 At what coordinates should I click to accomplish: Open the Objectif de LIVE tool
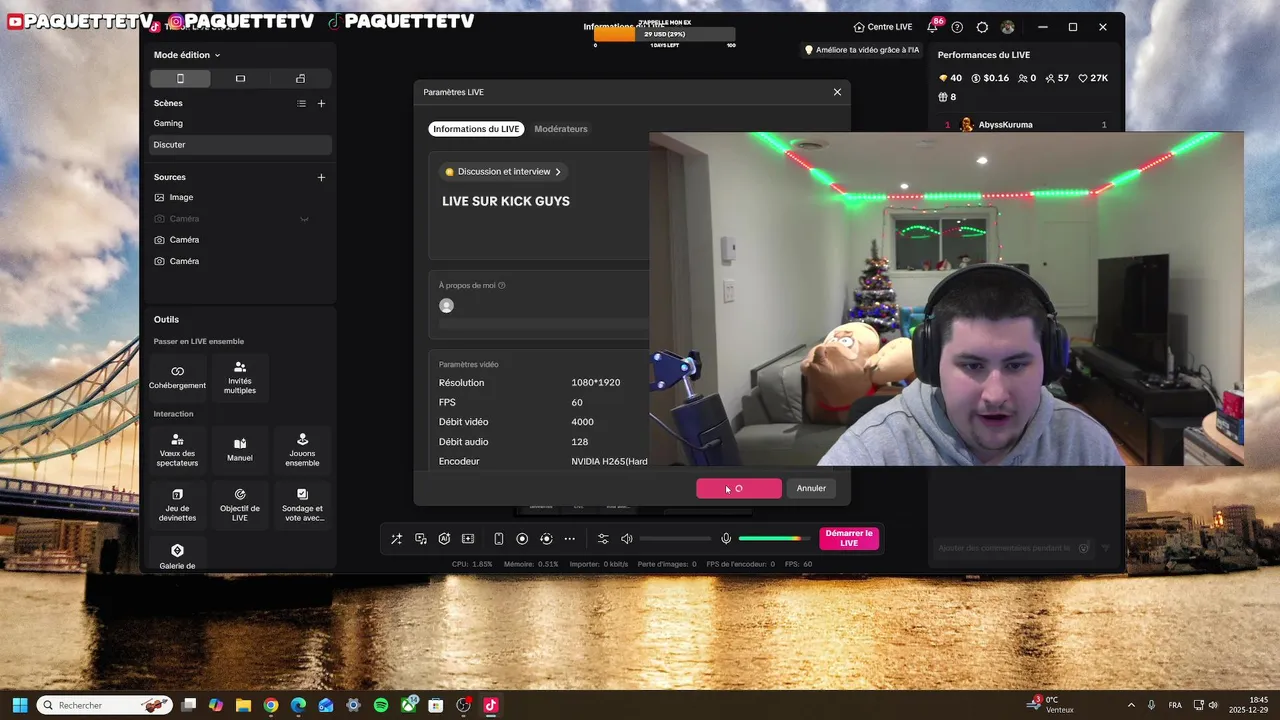pyautogui.click(x=240, y=506)
